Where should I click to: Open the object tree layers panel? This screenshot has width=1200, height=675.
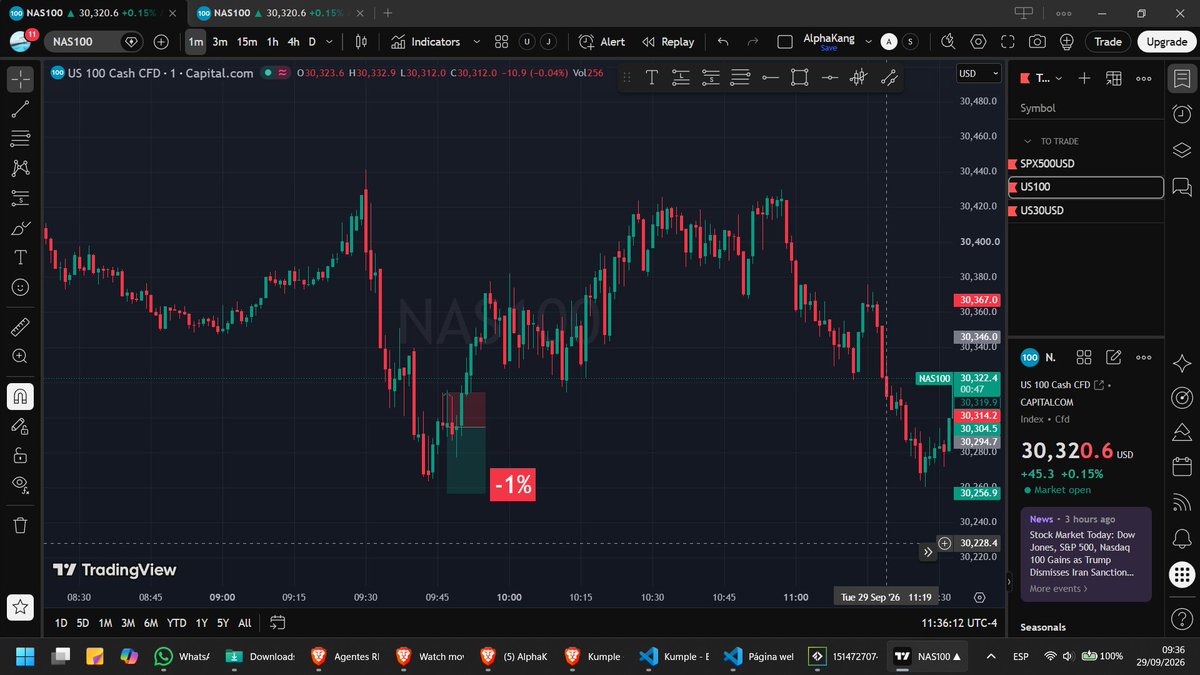(1182, 150)
